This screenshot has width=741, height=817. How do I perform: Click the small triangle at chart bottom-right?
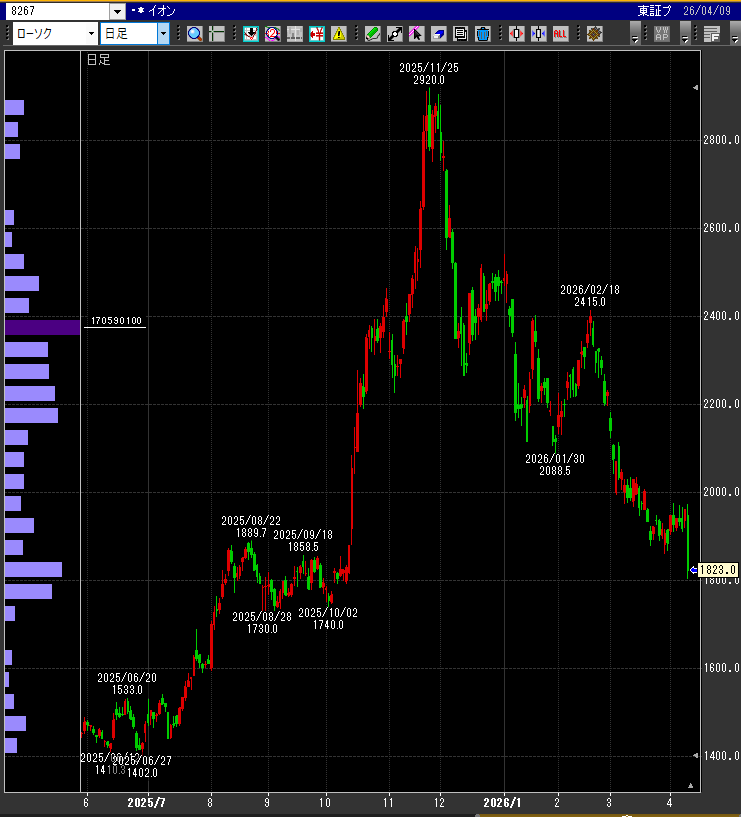(x=690, y=786)
